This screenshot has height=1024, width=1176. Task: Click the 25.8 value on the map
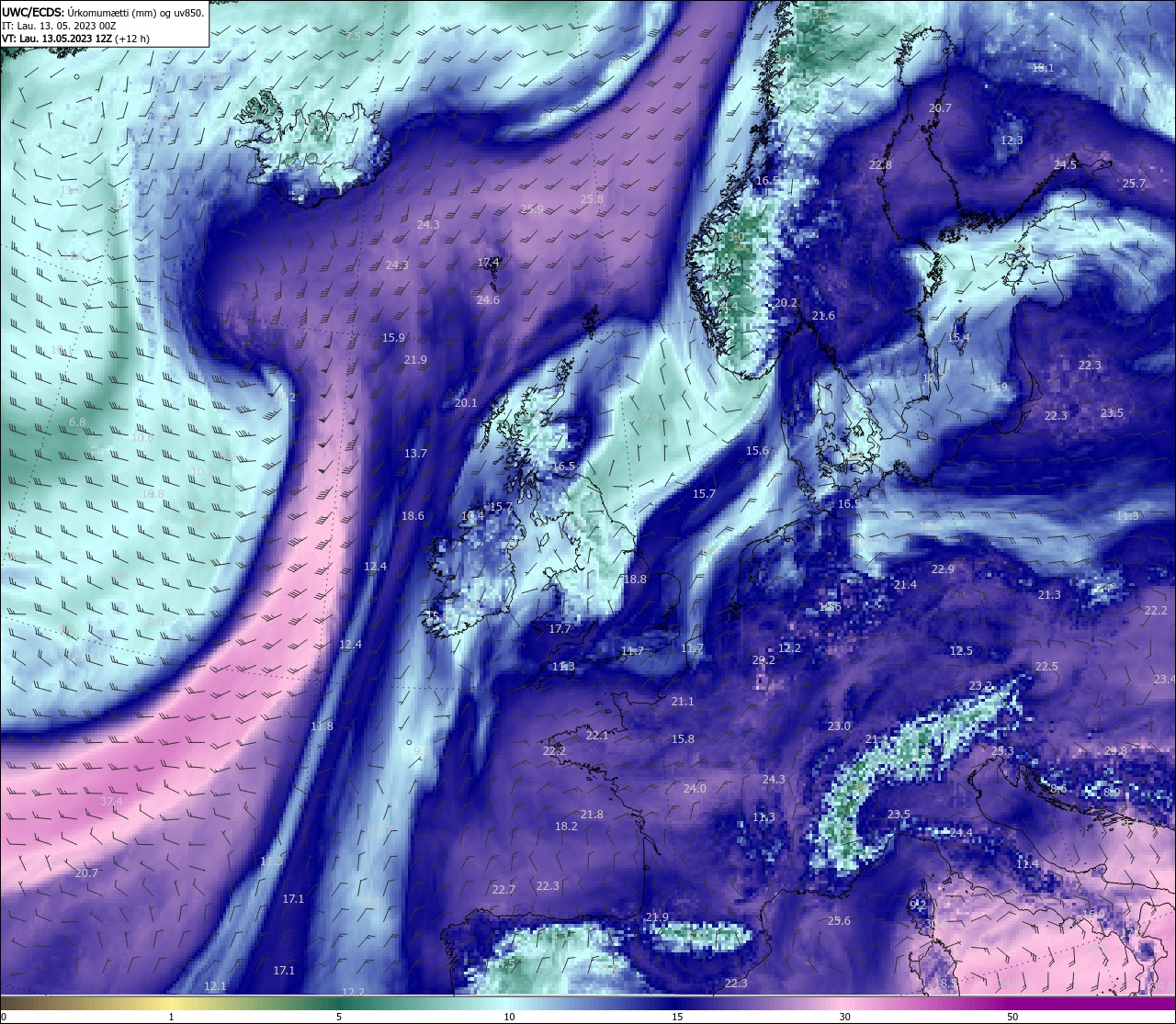pyautogui.click(x=593, y=198)
